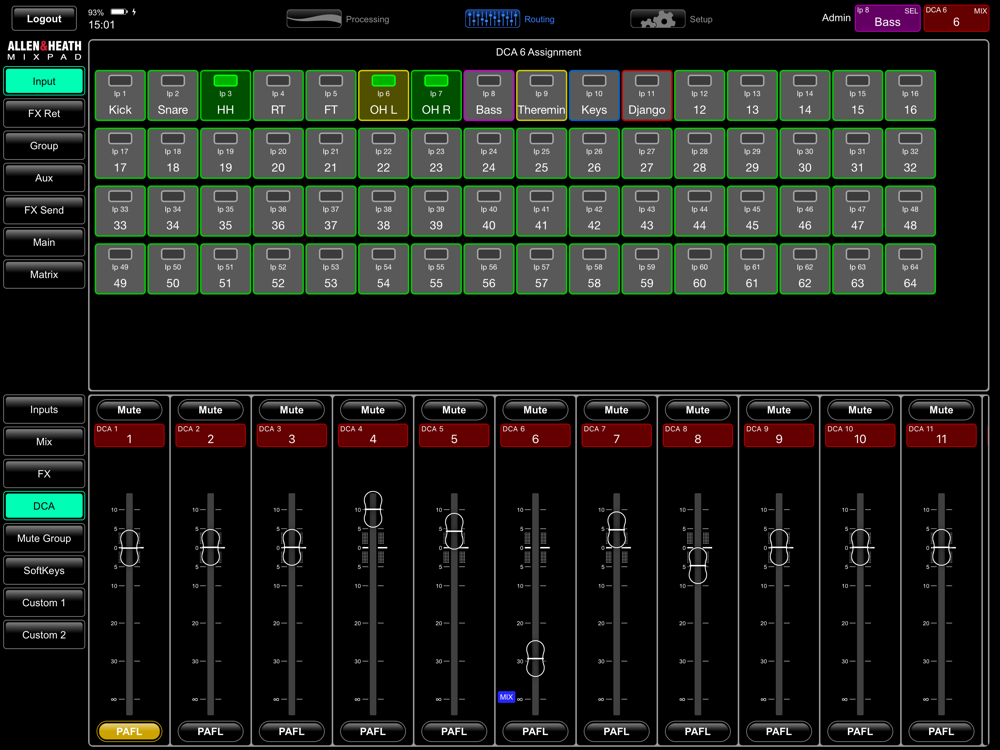1000x750 pixels.
Task: Assign input 32 to DCA 6
Action: pos(910,153)
